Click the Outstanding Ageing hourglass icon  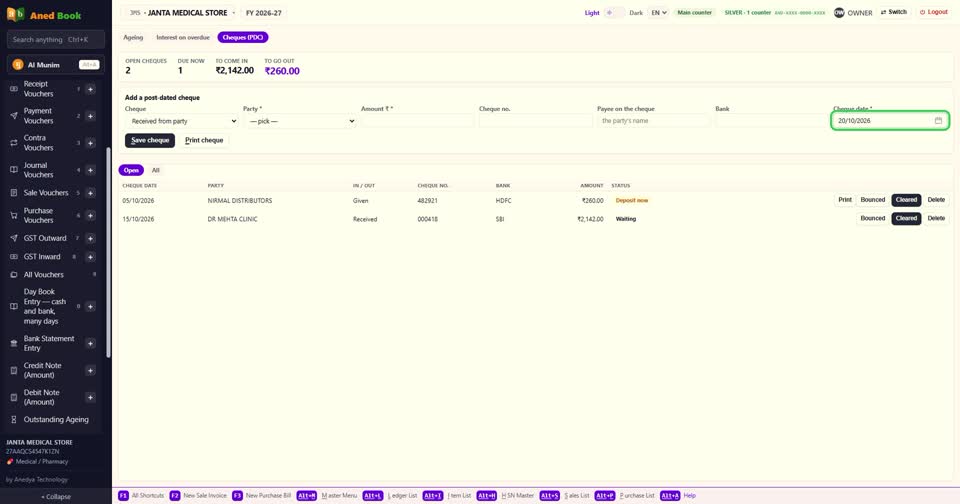[x=13, y=420]
